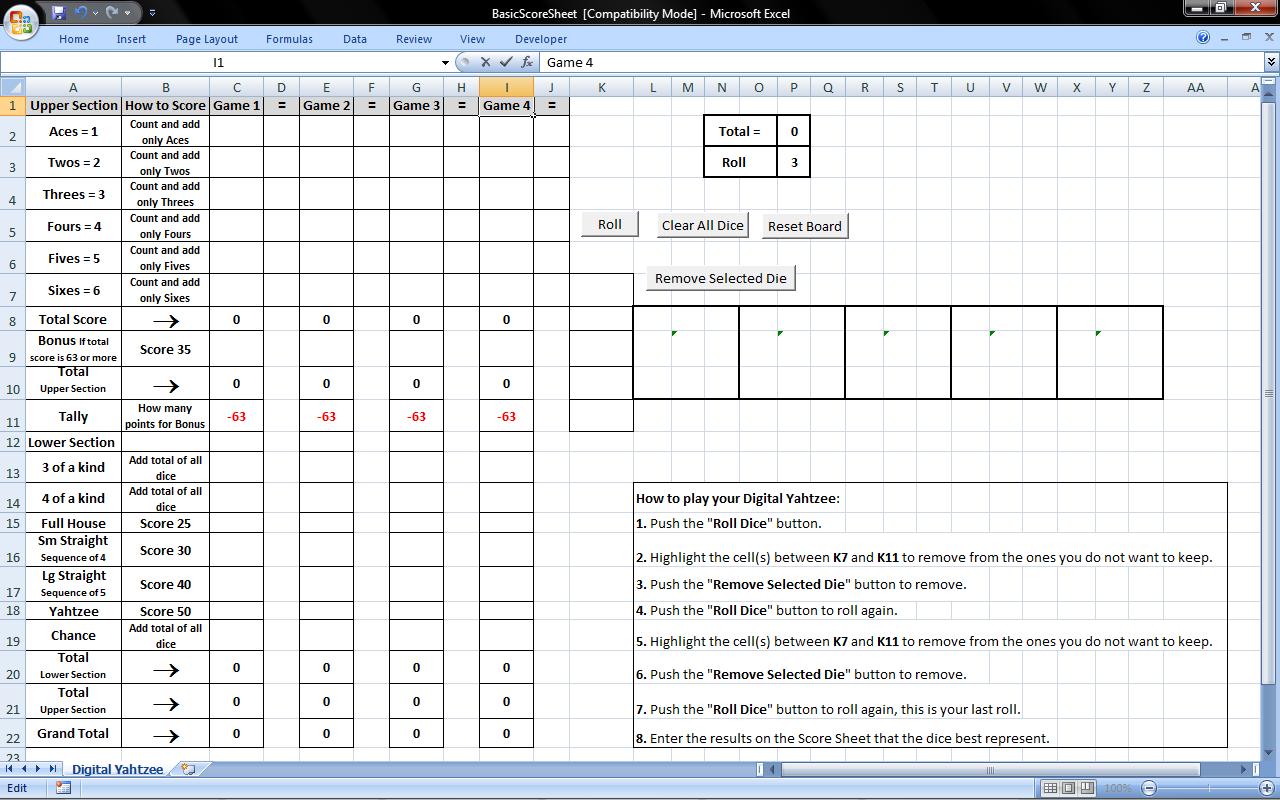1280x800 pixels.
Task: Open the Redo history dropdown arrow
Action: 127,13
